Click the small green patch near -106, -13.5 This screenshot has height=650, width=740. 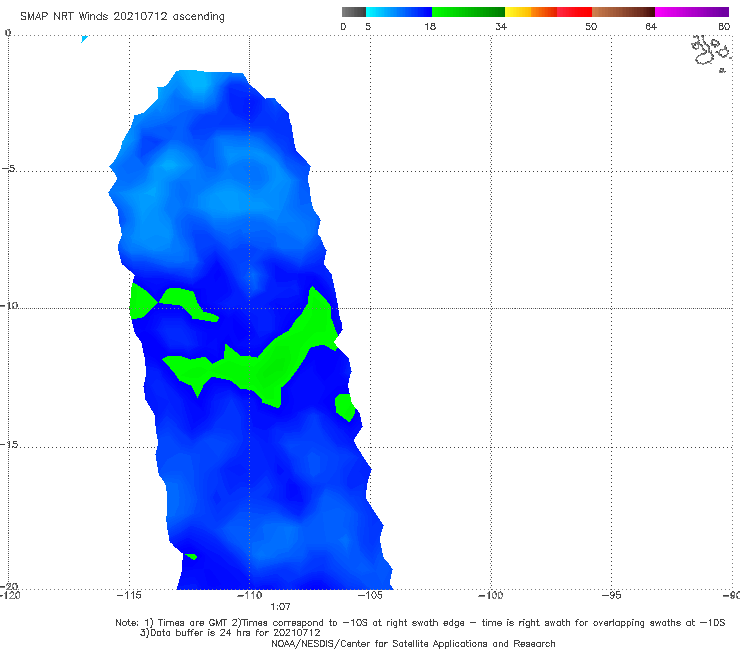[345, 407]
